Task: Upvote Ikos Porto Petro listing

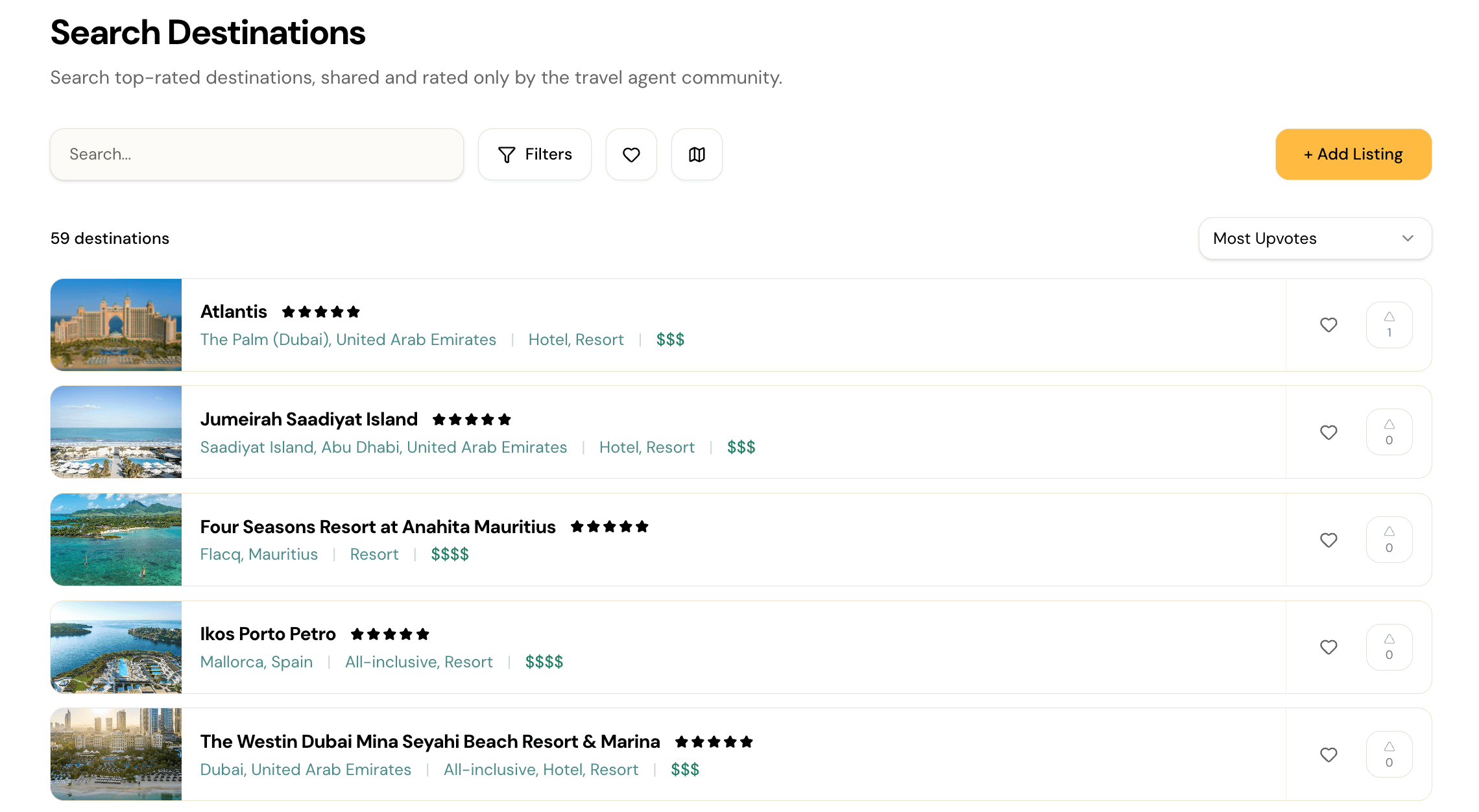Action: click(x=1389, y=647)
